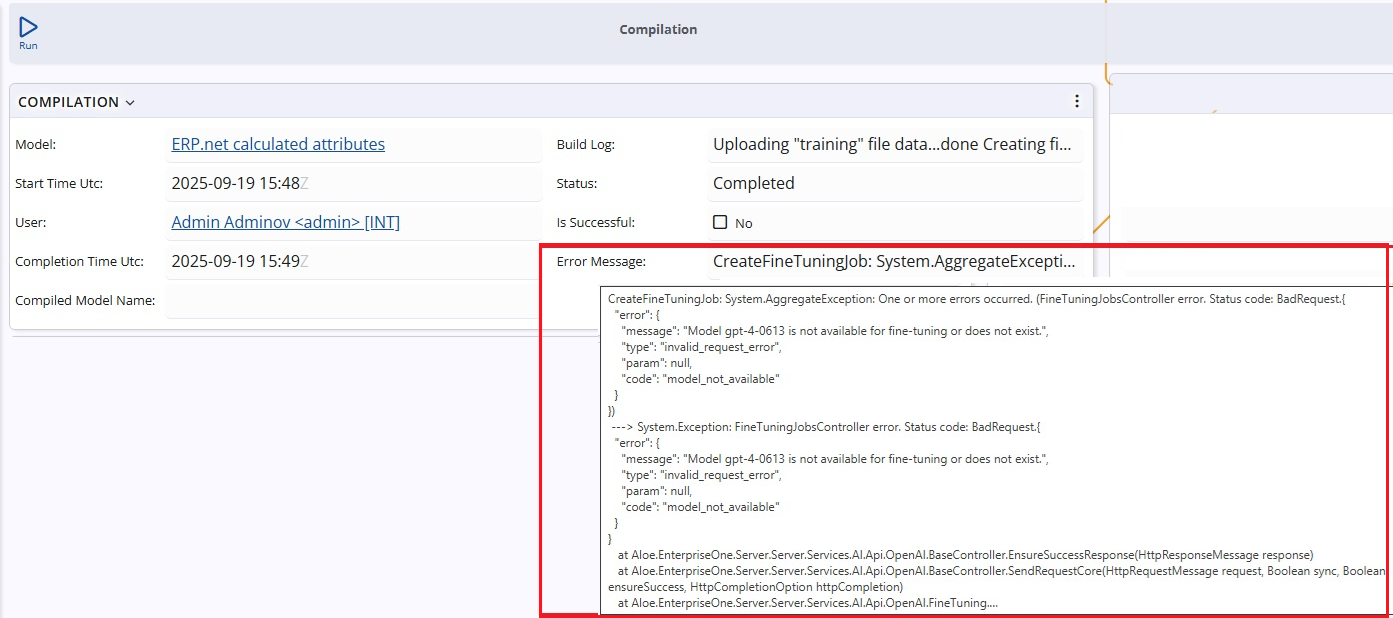
Task: Click the Start Time Utc value field
Action: tap(350, 183)
